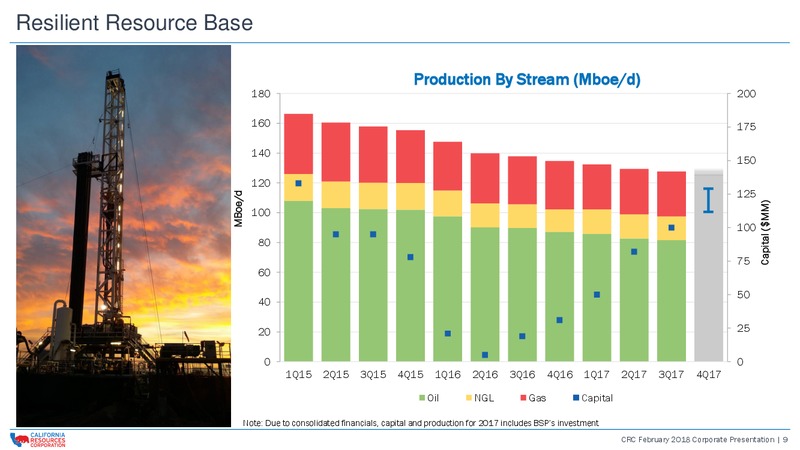
Task: Click the CRC February 2018 Corporate Presentation footer
Action: [704, 439]
